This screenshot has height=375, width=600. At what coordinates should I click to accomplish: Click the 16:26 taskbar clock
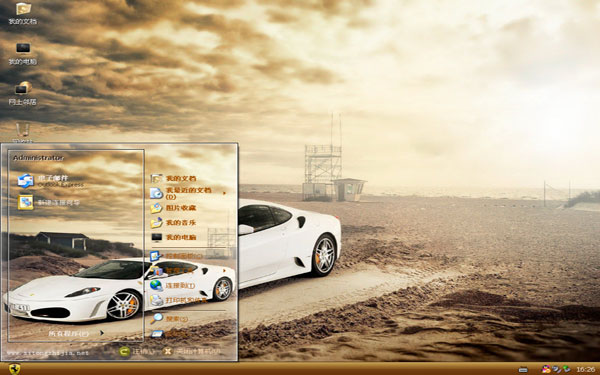(585, 370)
